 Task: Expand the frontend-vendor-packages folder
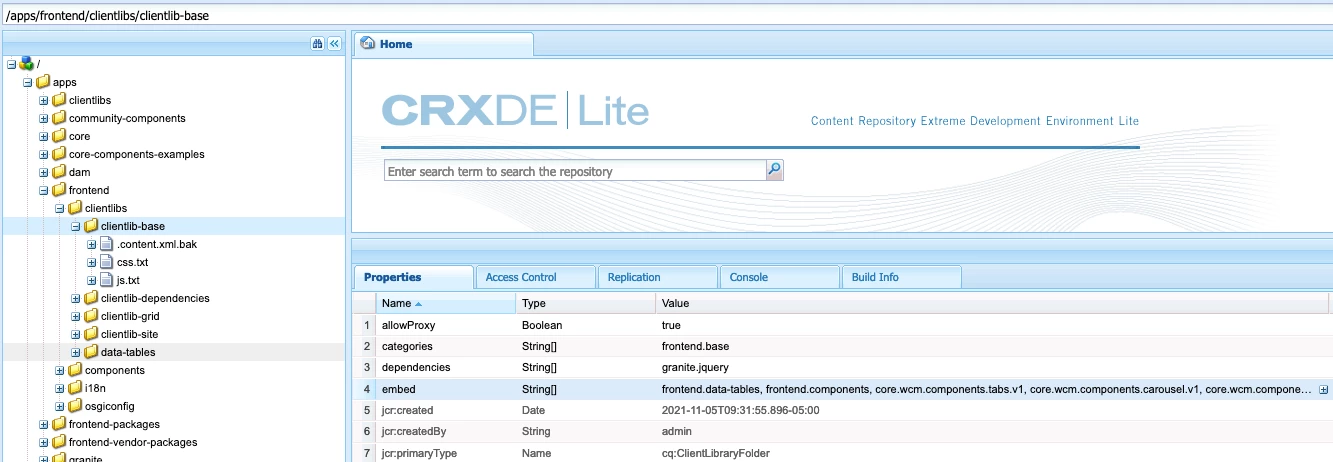(x=44, y=442)
